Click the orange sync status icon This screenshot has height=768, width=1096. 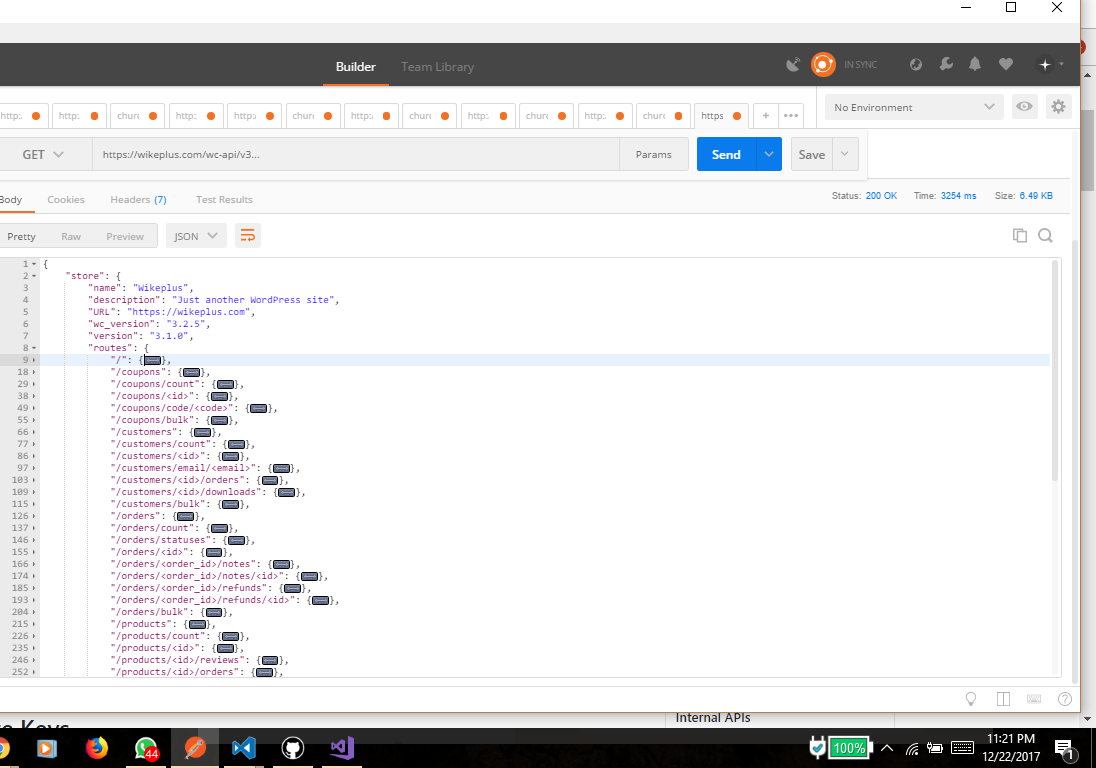[x=823, y=65]
